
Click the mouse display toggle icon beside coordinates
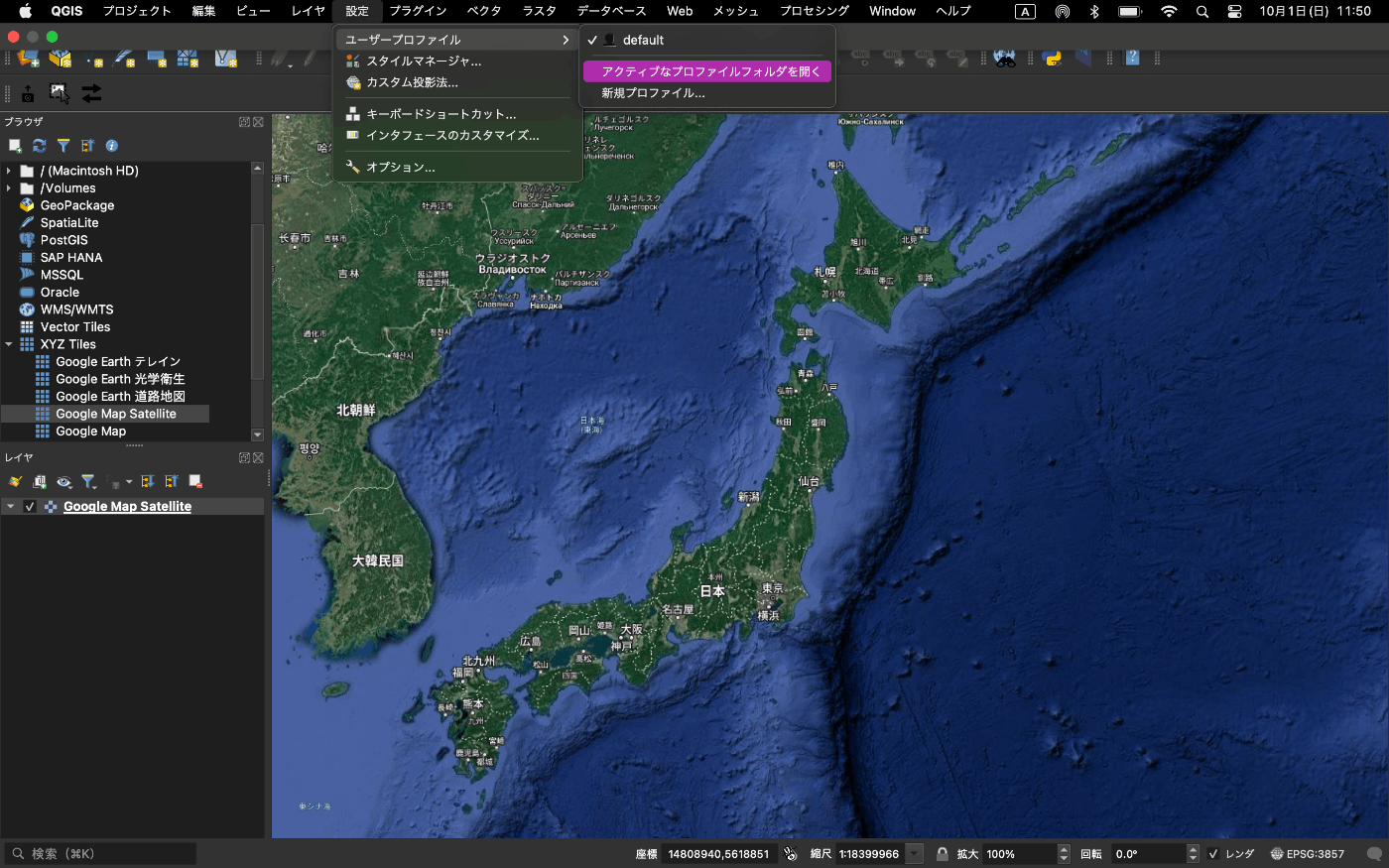coord(790,854)
